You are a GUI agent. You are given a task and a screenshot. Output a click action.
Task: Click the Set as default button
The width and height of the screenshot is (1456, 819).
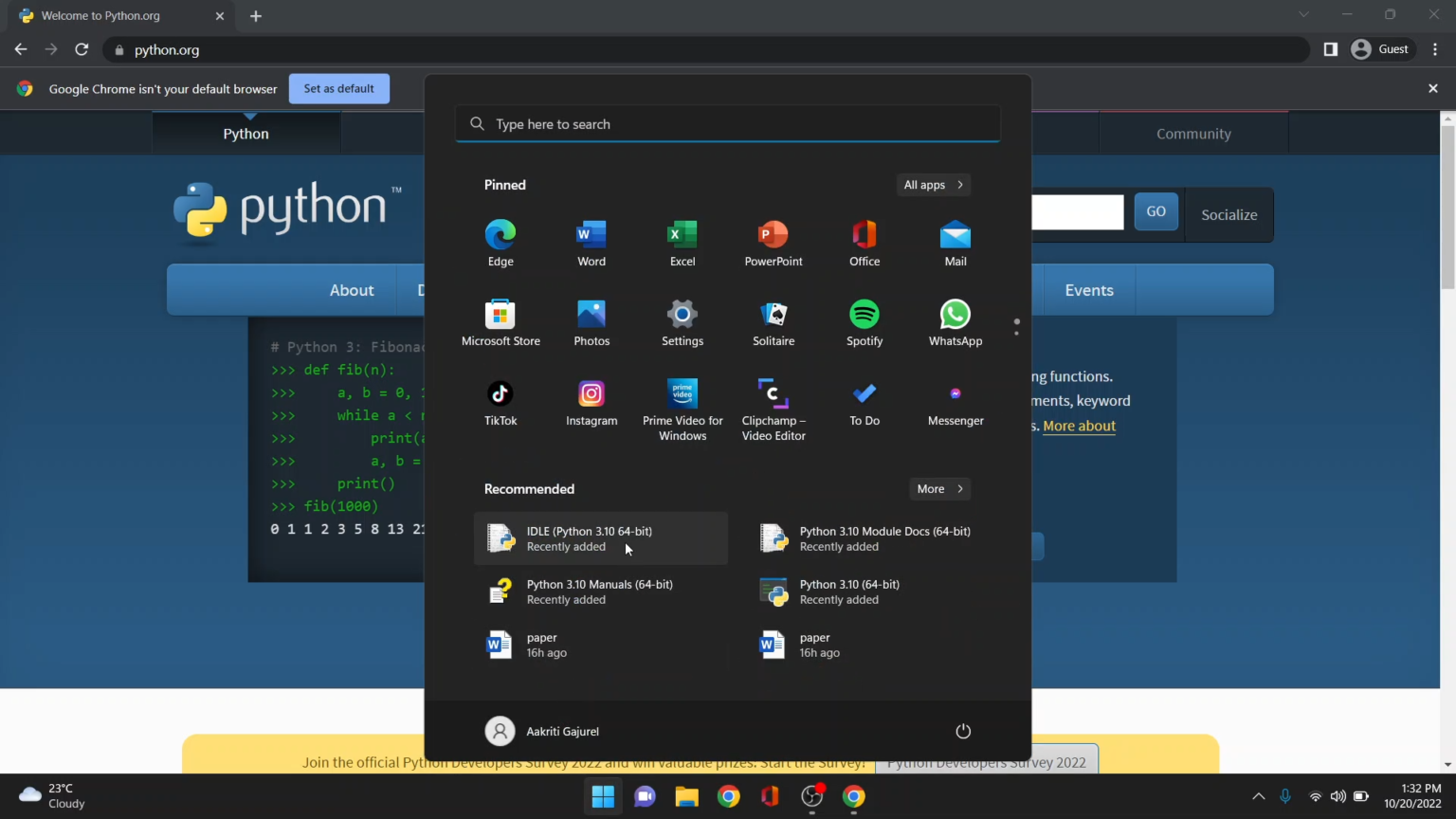tap(338, 88)
